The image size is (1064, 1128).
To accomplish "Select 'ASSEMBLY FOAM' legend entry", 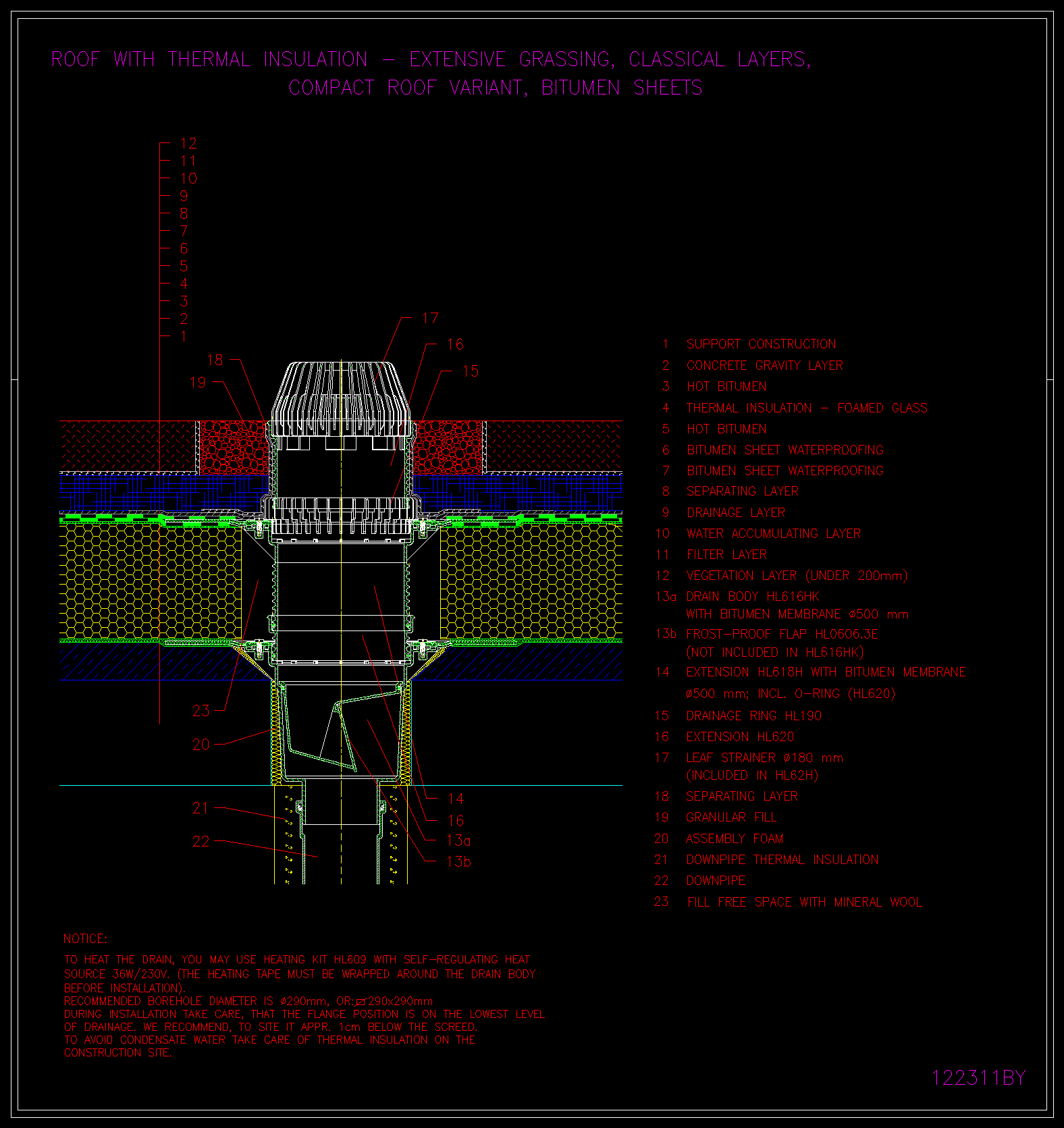I will [x=735, y=839].
